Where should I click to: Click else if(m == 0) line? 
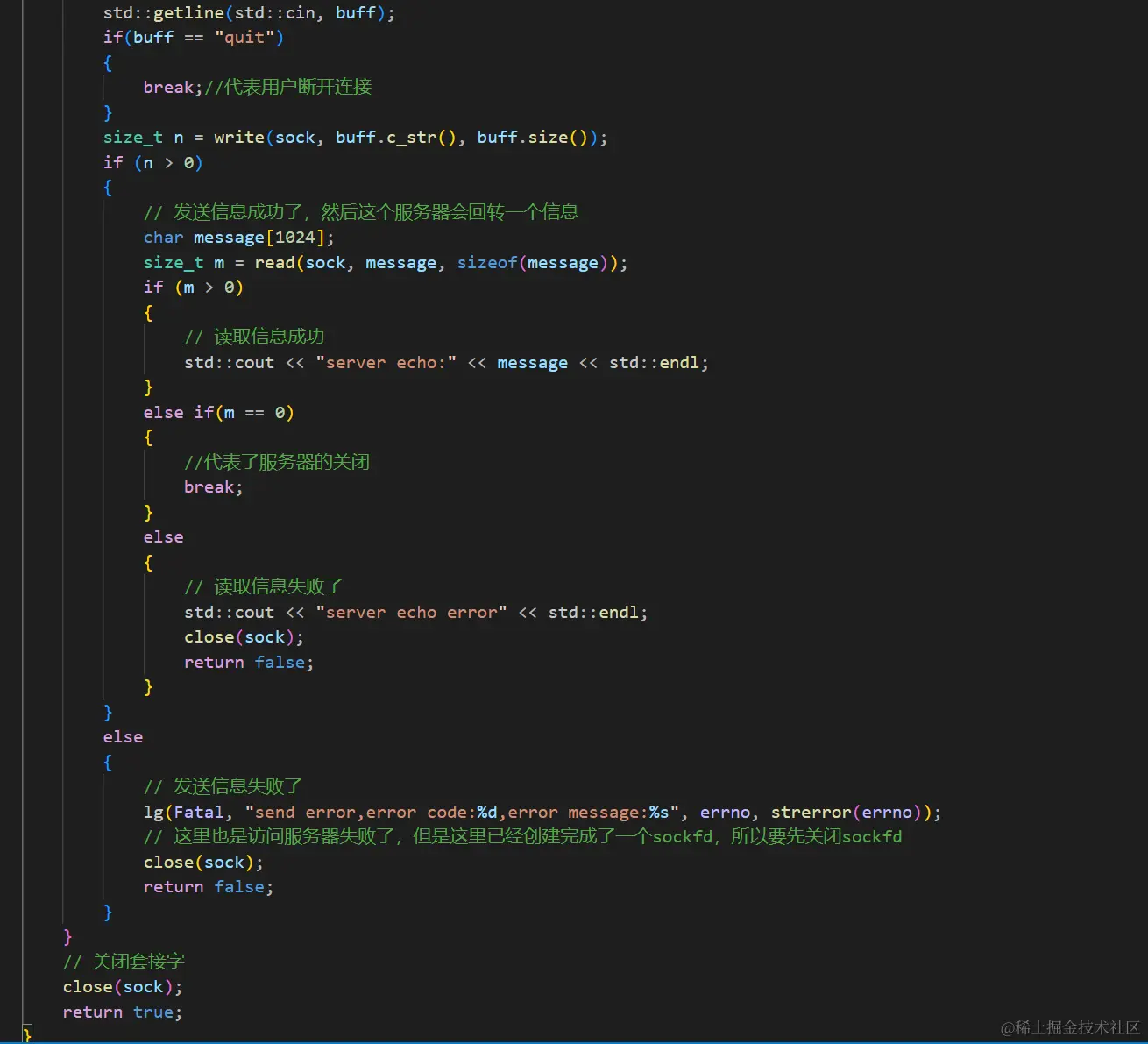point(219,413)
